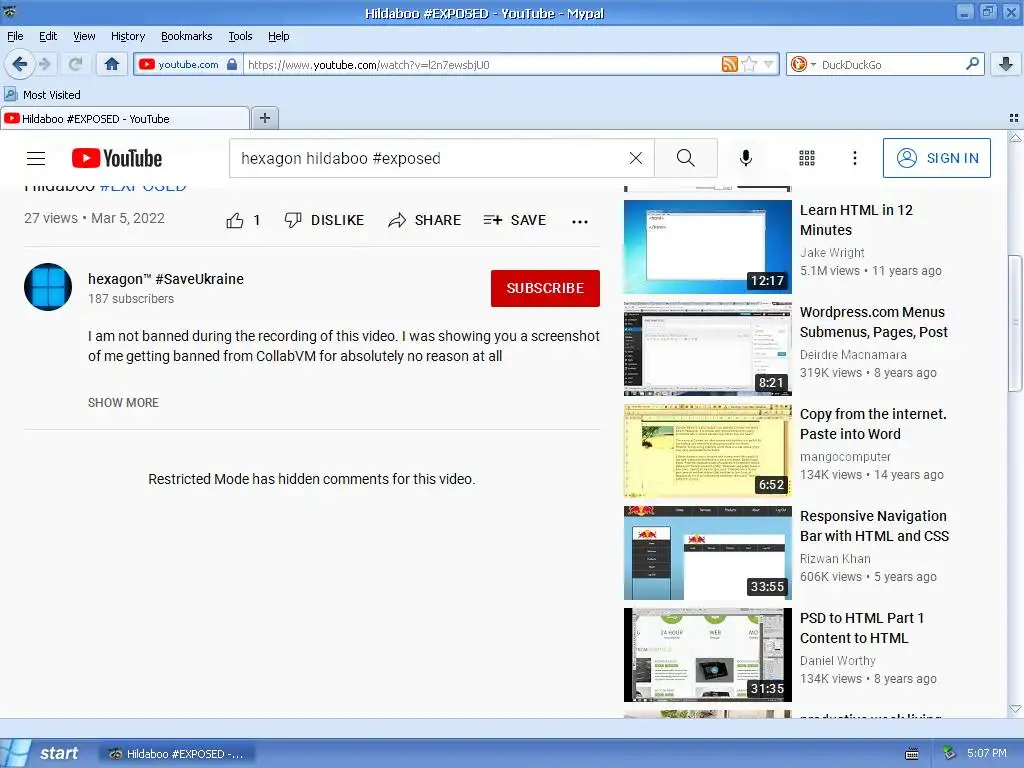This screenshot has width=1024, height=768.
Task: Open the address bar history dropdown arrow
Action: point(769,64)
